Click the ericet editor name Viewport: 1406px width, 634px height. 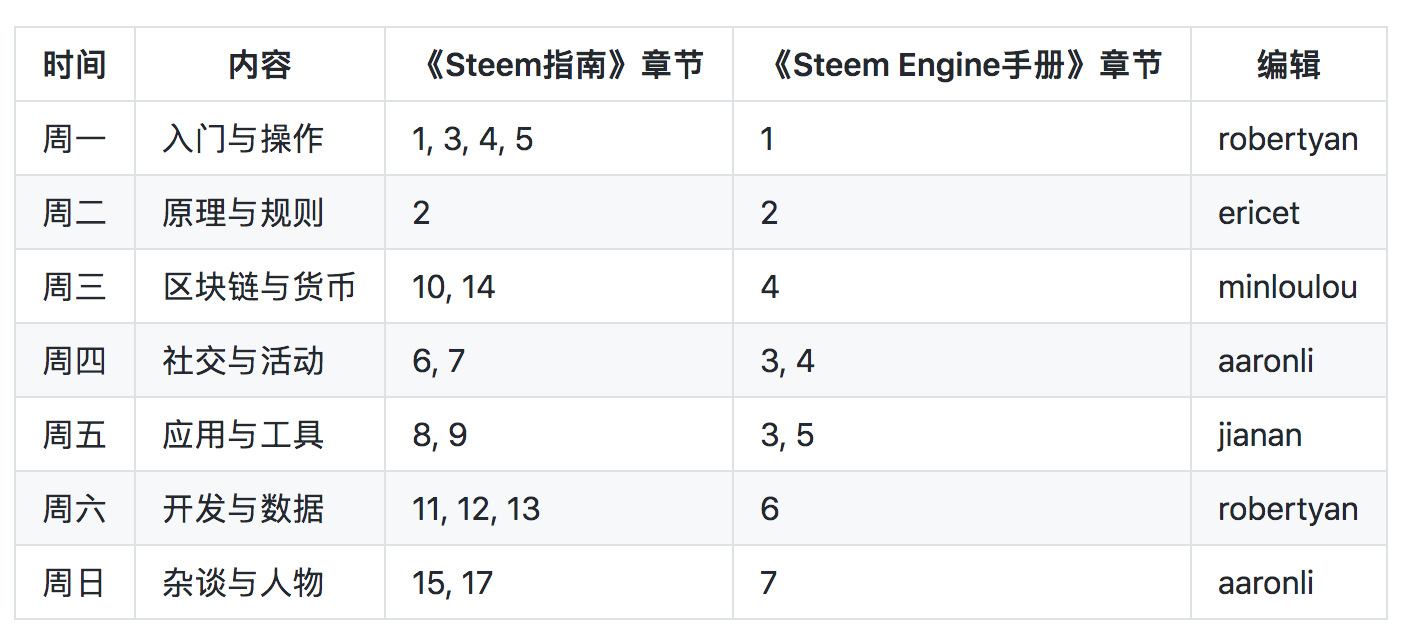(1258, 213)
